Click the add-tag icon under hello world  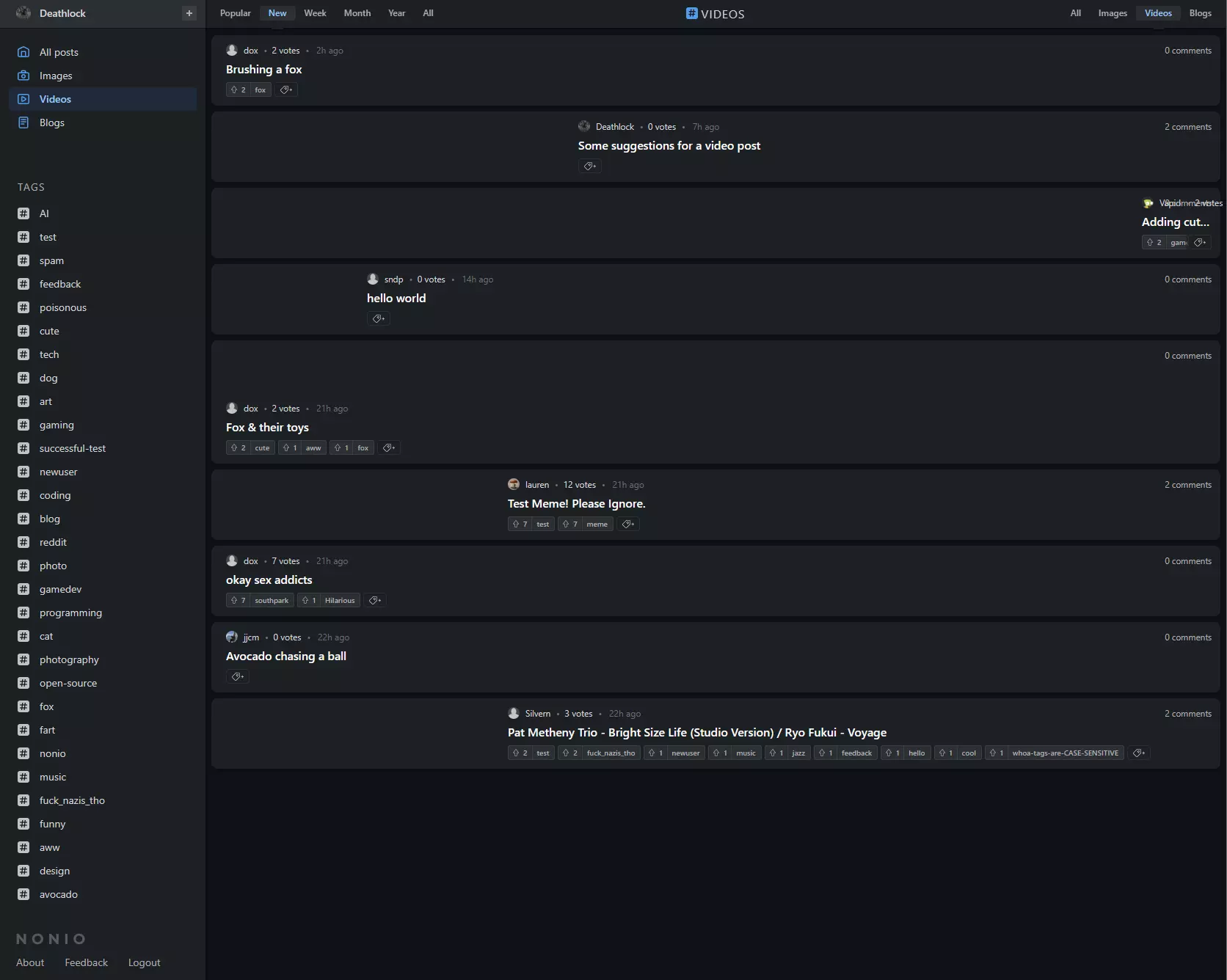[x=379, y=318]
